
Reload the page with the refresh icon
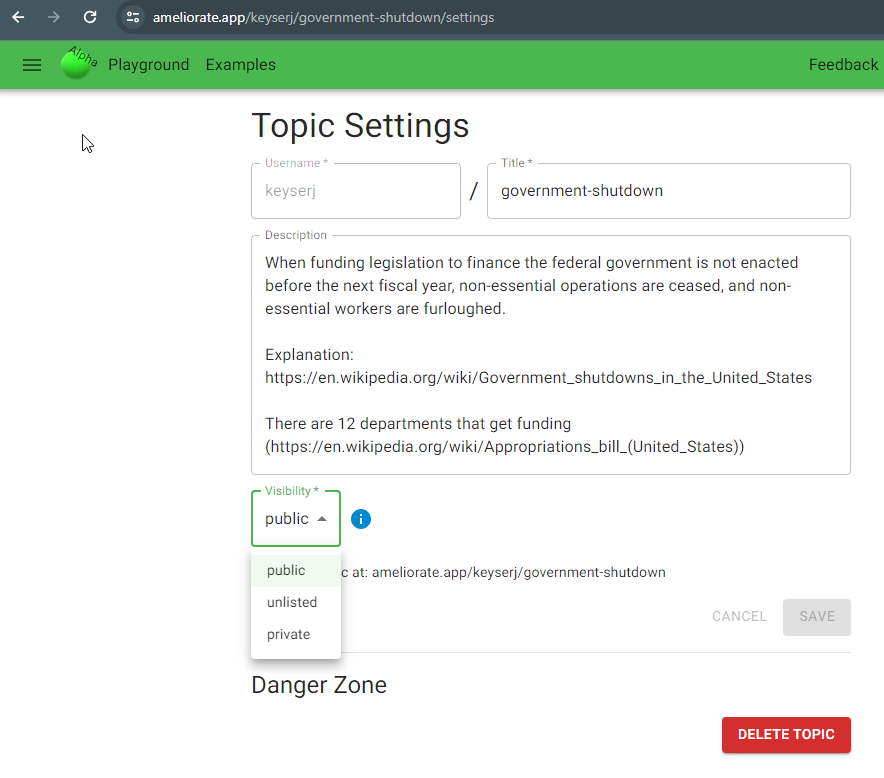[x=90, y=17]
